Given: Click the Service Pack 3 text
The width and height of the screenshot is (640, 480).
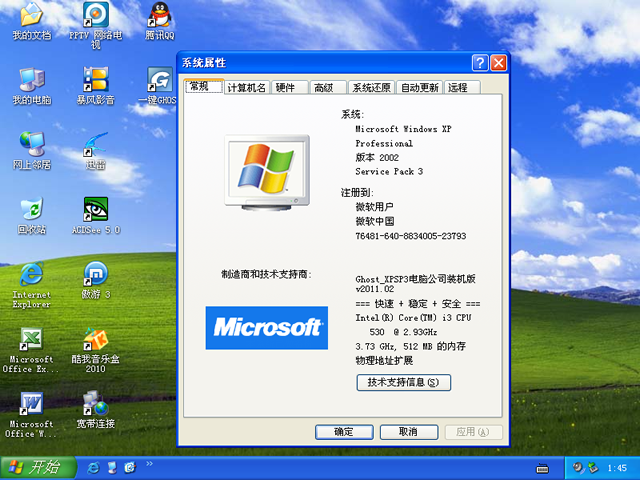Looking at the screenshot, I should (389, 171).
